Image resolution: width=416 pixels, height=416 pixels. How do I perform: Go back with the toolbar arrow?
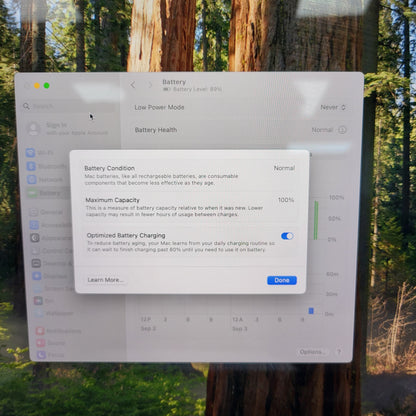click(133, 85)
